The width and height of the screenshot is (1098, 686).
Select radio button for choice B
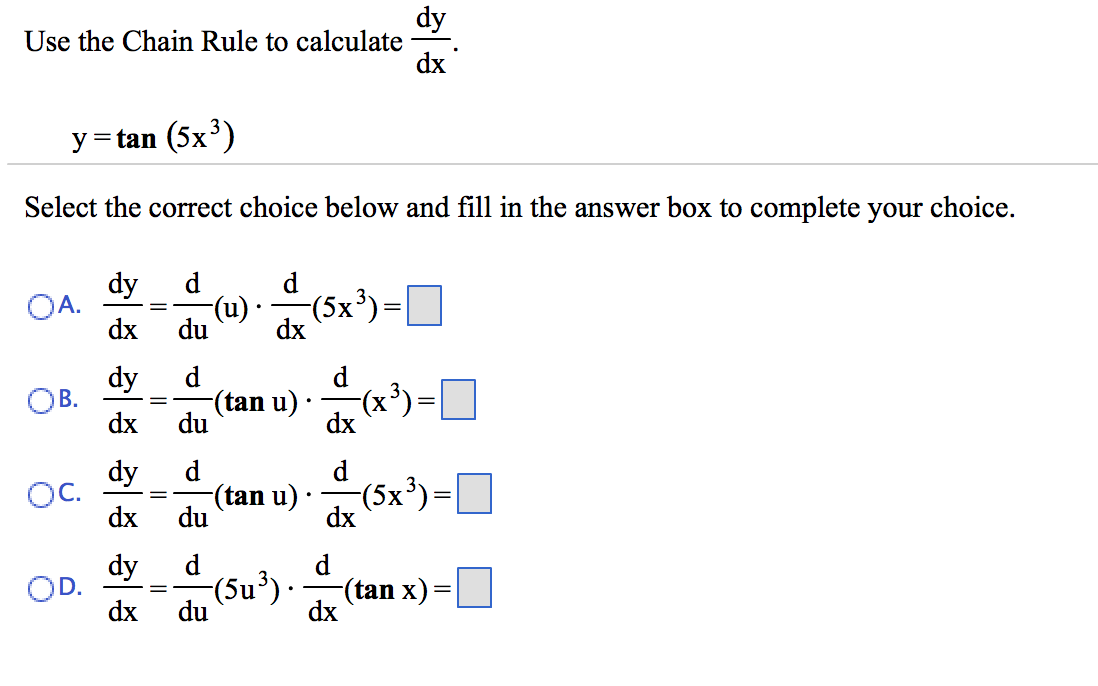41,400
